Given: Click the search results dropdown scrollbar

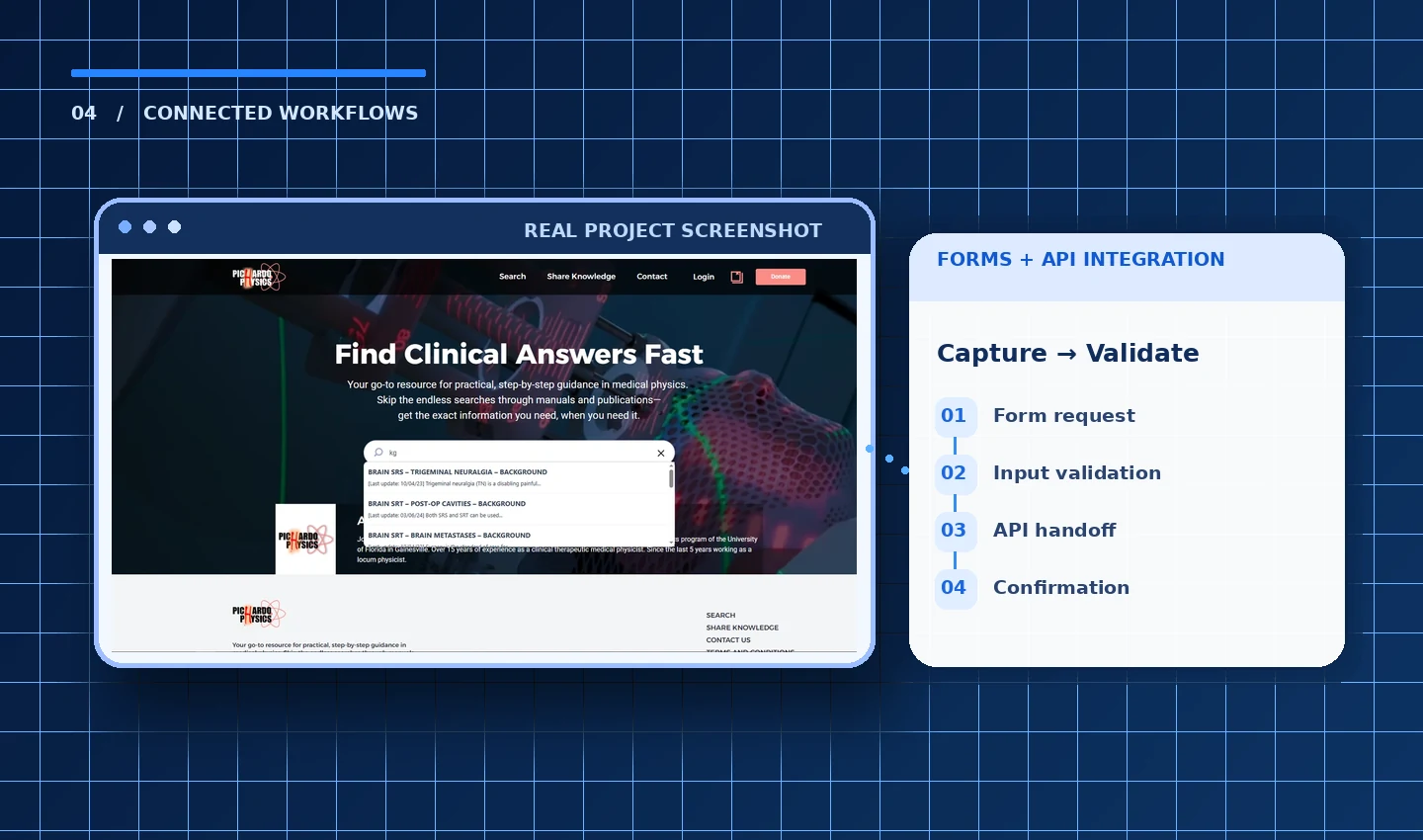Looking at the screenshot, I should point(671,478).
